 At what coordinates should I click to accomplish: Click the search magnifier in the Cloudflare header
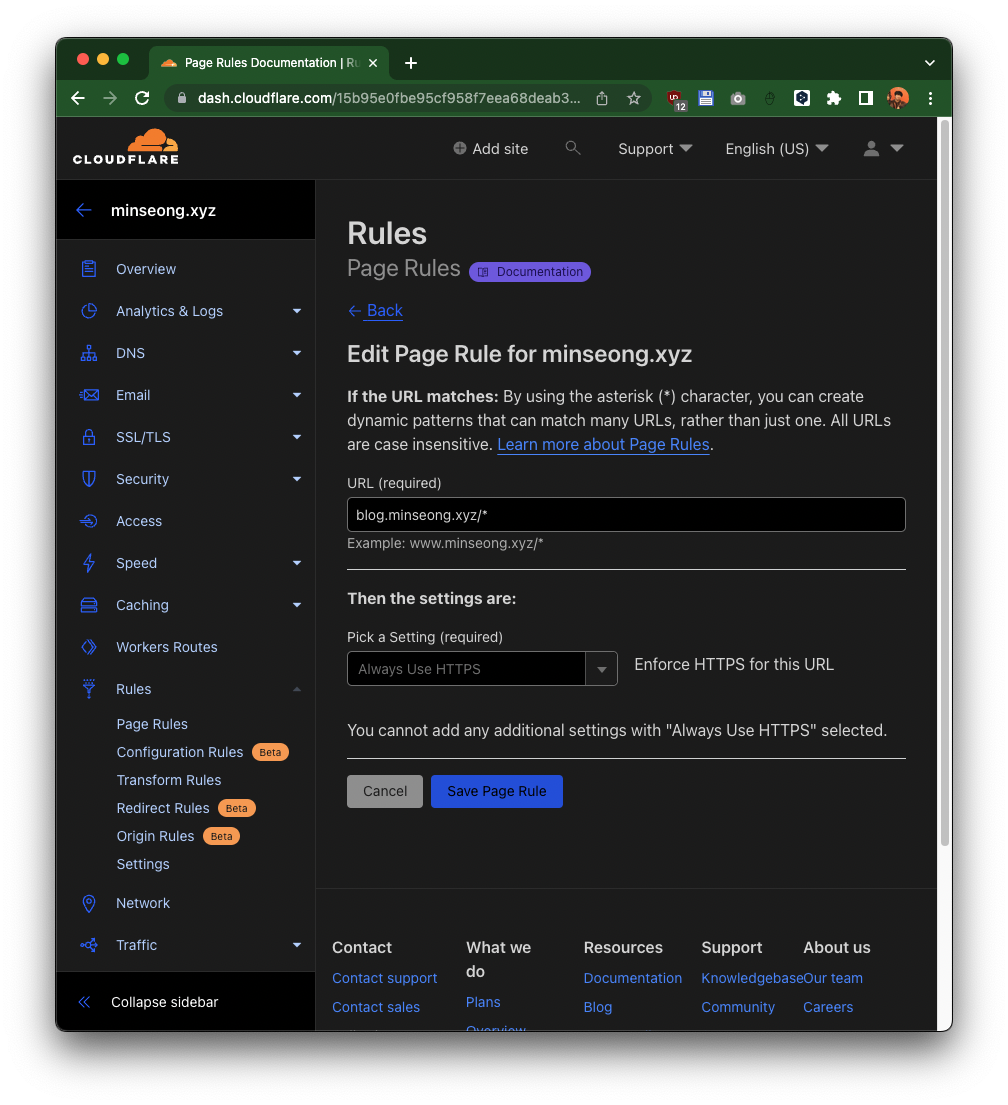pyautogui.click(x=573, y=148)
